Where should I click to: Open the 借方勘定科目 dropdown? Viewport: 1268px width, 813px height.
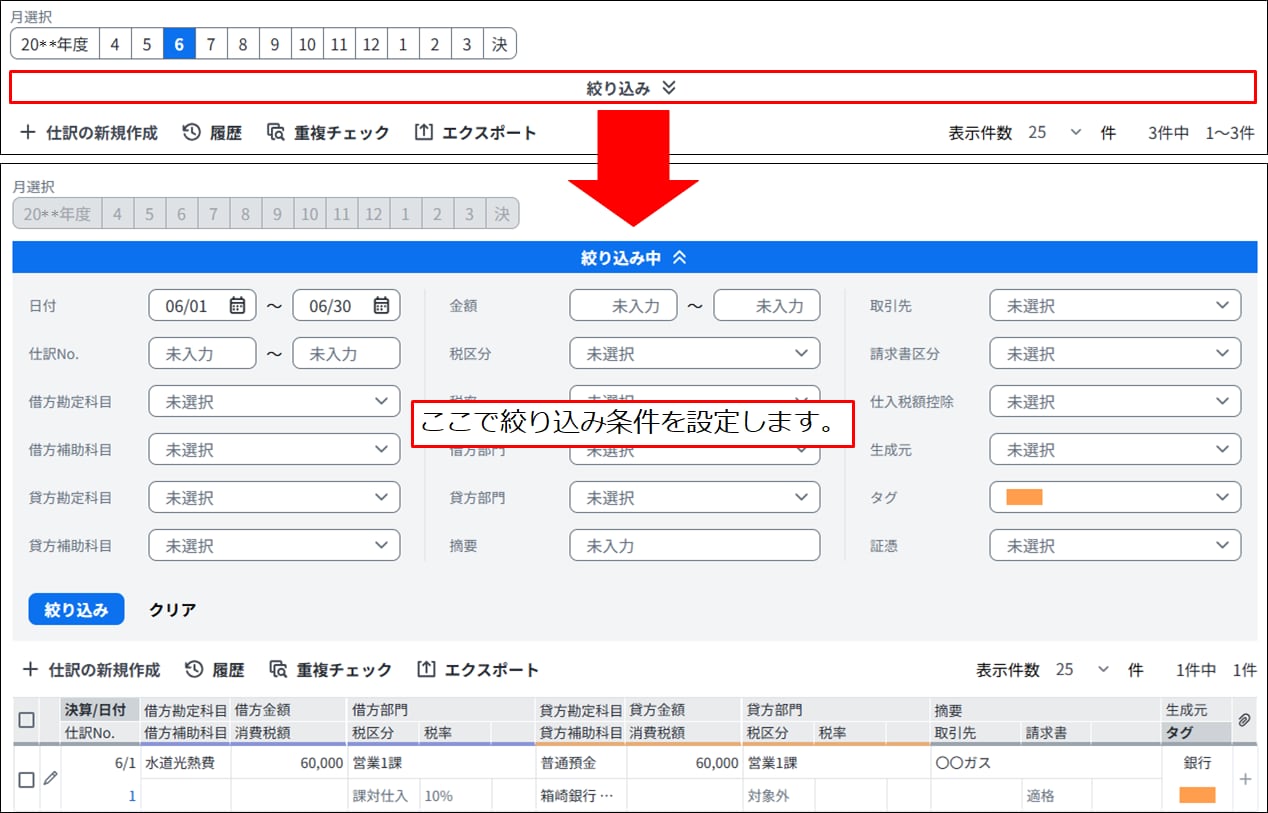point(274,402)
